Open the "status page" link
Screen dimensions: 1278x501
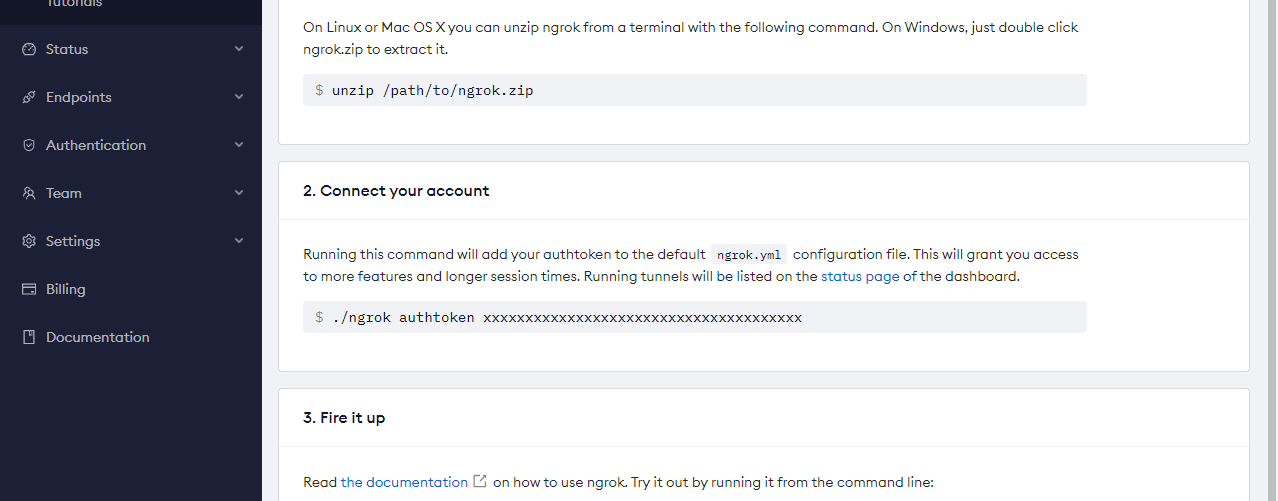860,276
